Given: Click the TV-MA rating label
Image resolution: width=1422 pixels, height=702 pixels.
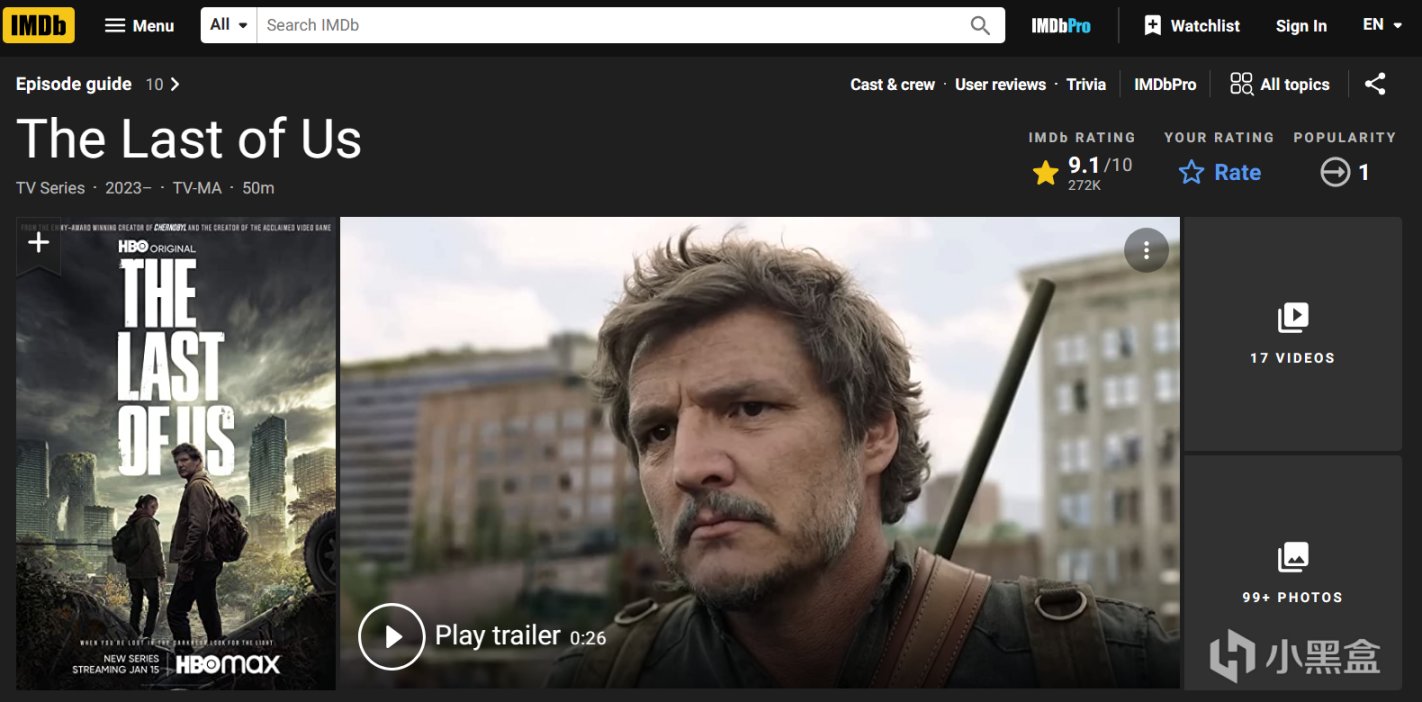Looking at the screenshot, I should pyautogui.click(x=197, y=188).
